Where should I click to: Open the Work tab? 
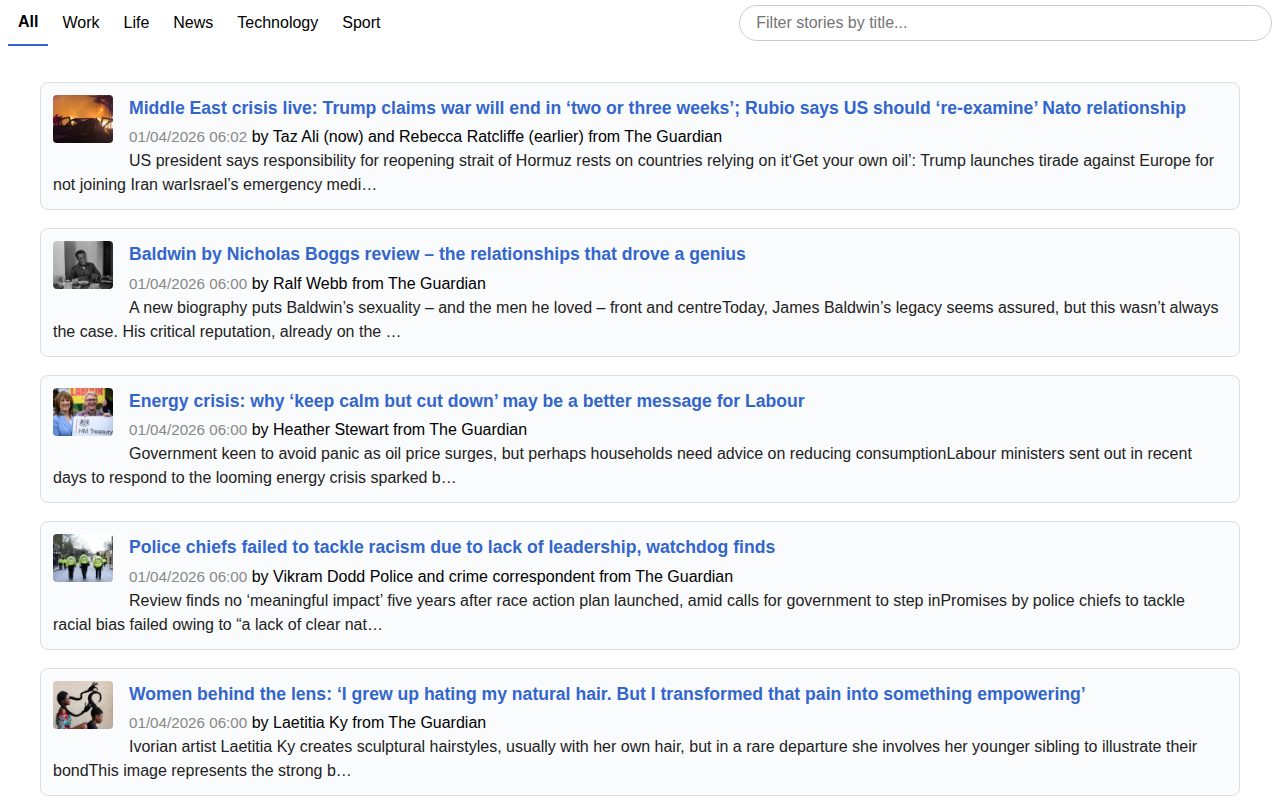[x=81, y=22]
